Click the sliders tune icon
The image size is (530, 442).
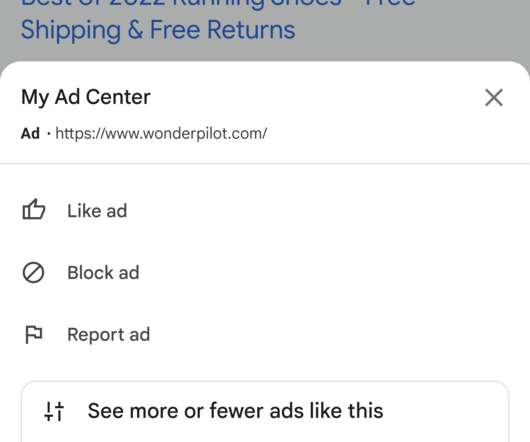point(54,411)
